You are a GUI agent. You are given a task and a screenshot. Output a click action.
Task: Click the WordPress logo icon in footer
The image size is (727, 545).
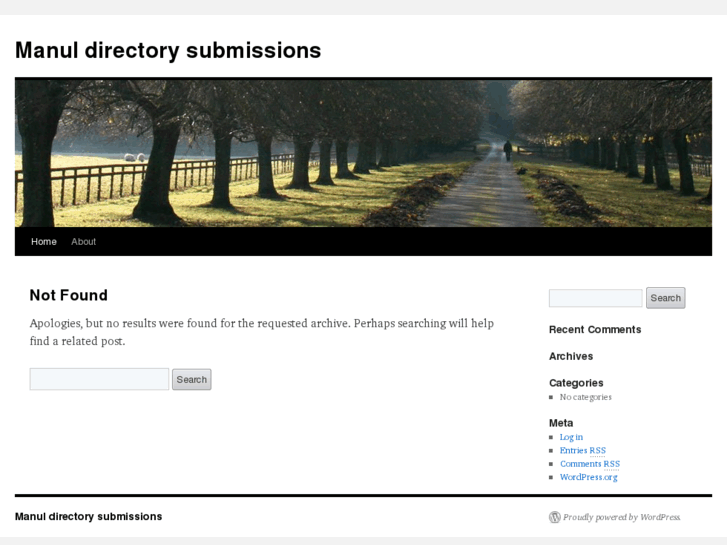[x=554, y=517]
